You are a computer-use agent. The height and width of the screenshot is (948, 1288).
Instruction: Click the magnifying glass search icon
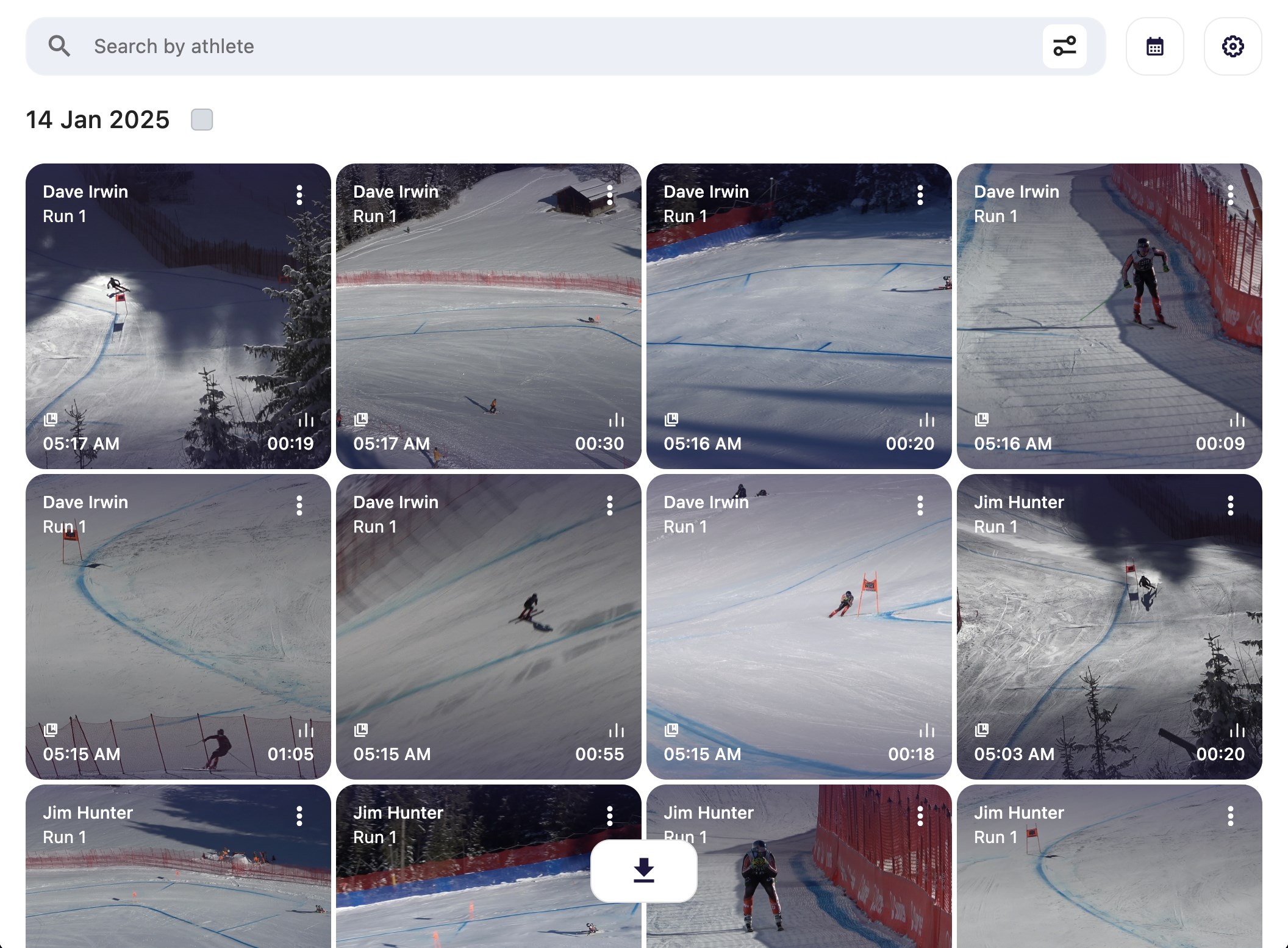point(59,46)
